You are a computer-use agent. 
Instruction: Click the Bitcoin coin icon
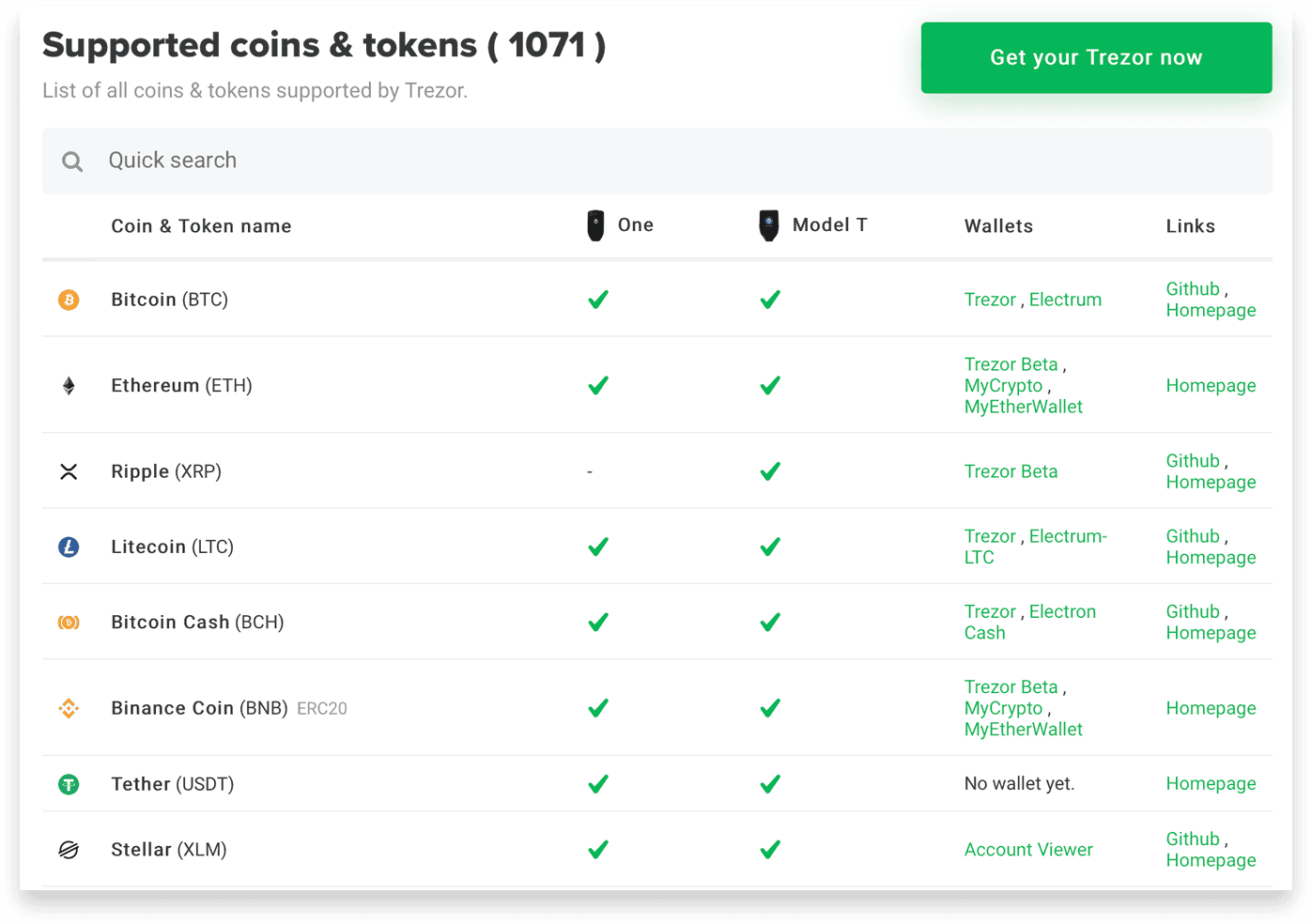tap(69, 300)
